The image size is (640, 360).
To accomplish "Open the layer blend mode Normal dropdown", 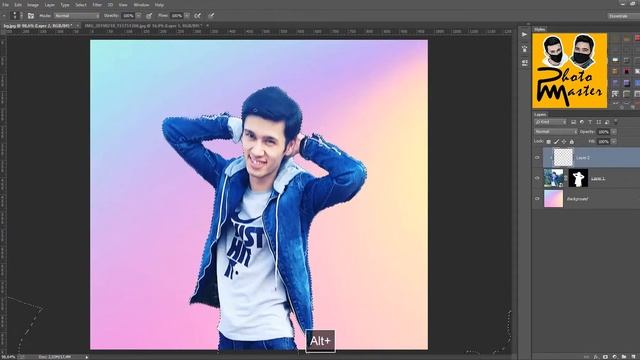I will (556, 132).
